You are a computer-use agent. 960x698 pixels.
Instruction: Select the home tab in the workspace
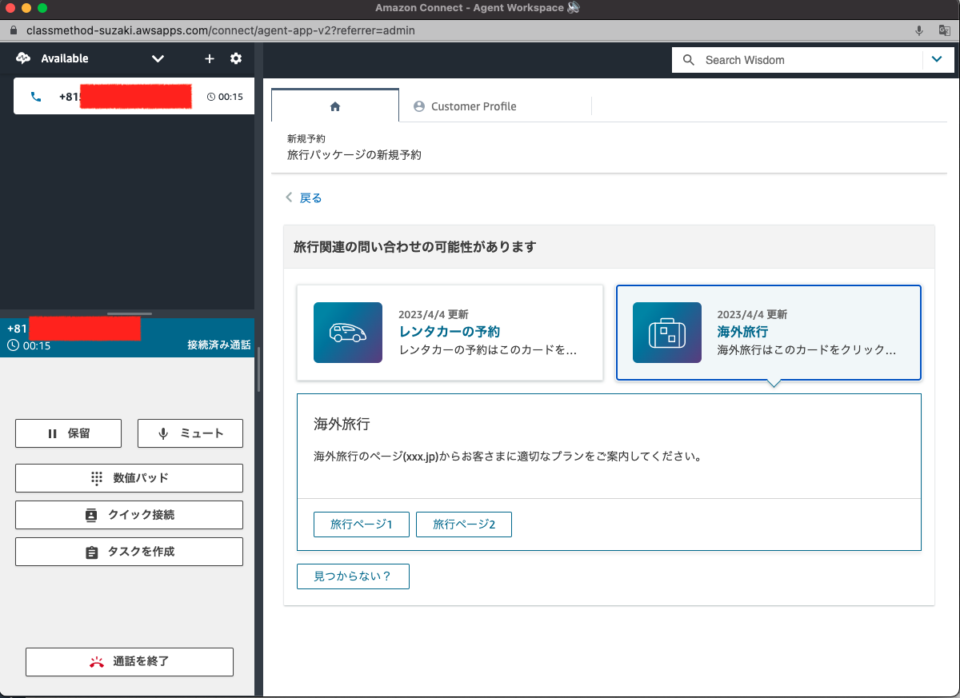[x=334, y=103]
